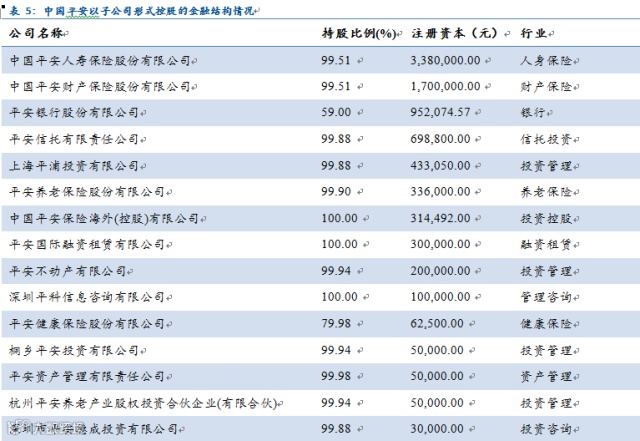
Task: Click industry cell 人身保险
Action: tap(546, 60)
